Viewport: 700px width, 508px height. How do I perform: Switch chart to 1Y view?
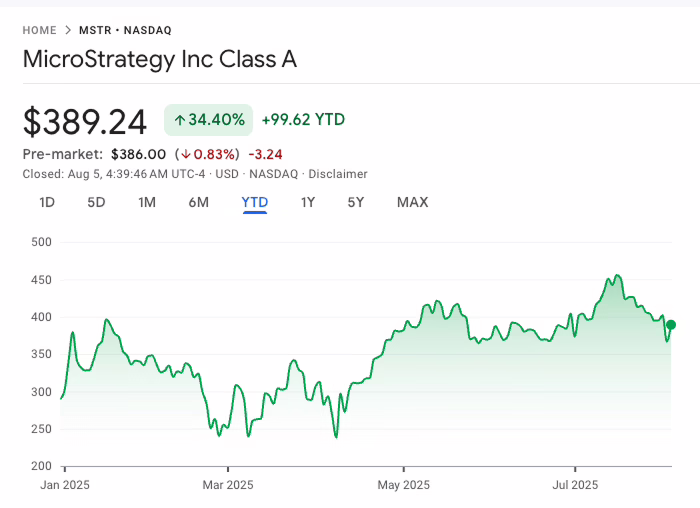pos(308,202)
